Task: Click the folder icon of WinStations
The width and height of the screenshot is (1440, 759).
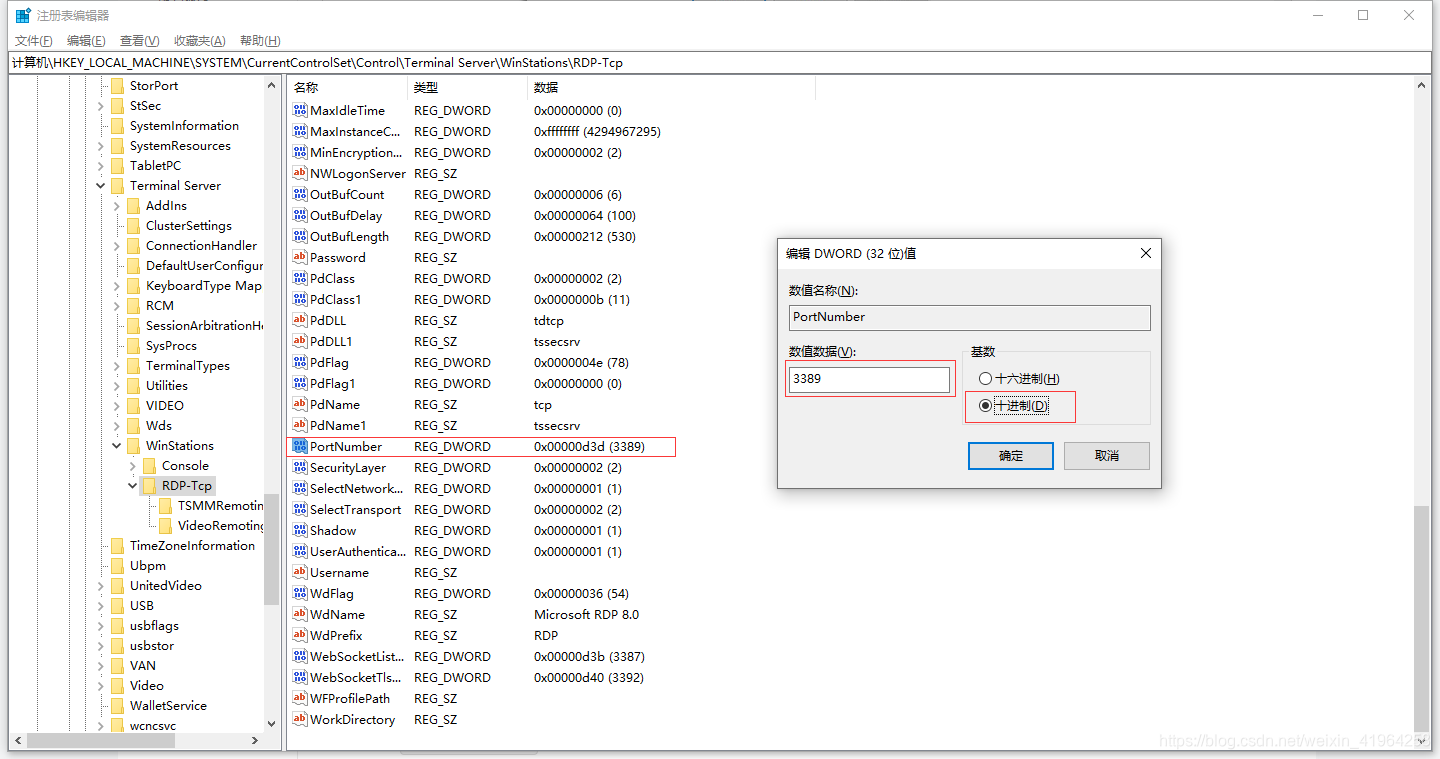Action: [x=134, y=445]
